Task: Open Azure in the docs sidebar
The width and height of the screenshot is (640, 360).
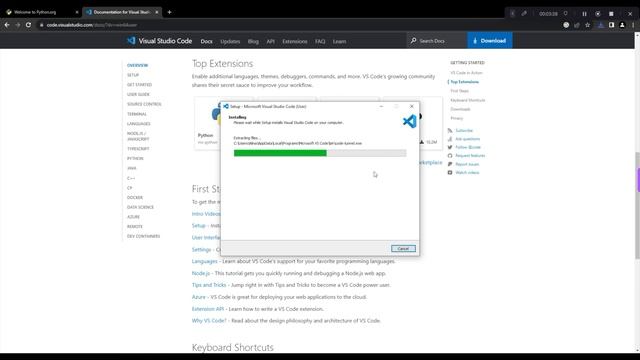Action: (133, 217)
